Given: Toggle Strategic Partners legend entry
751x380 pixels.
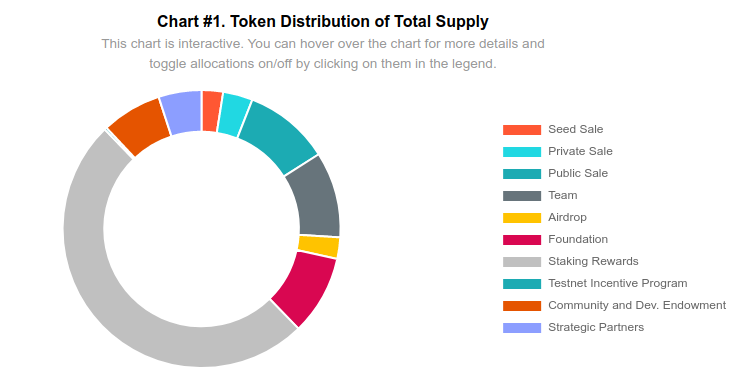Looking at the screenshot, I should coord(573,327).
